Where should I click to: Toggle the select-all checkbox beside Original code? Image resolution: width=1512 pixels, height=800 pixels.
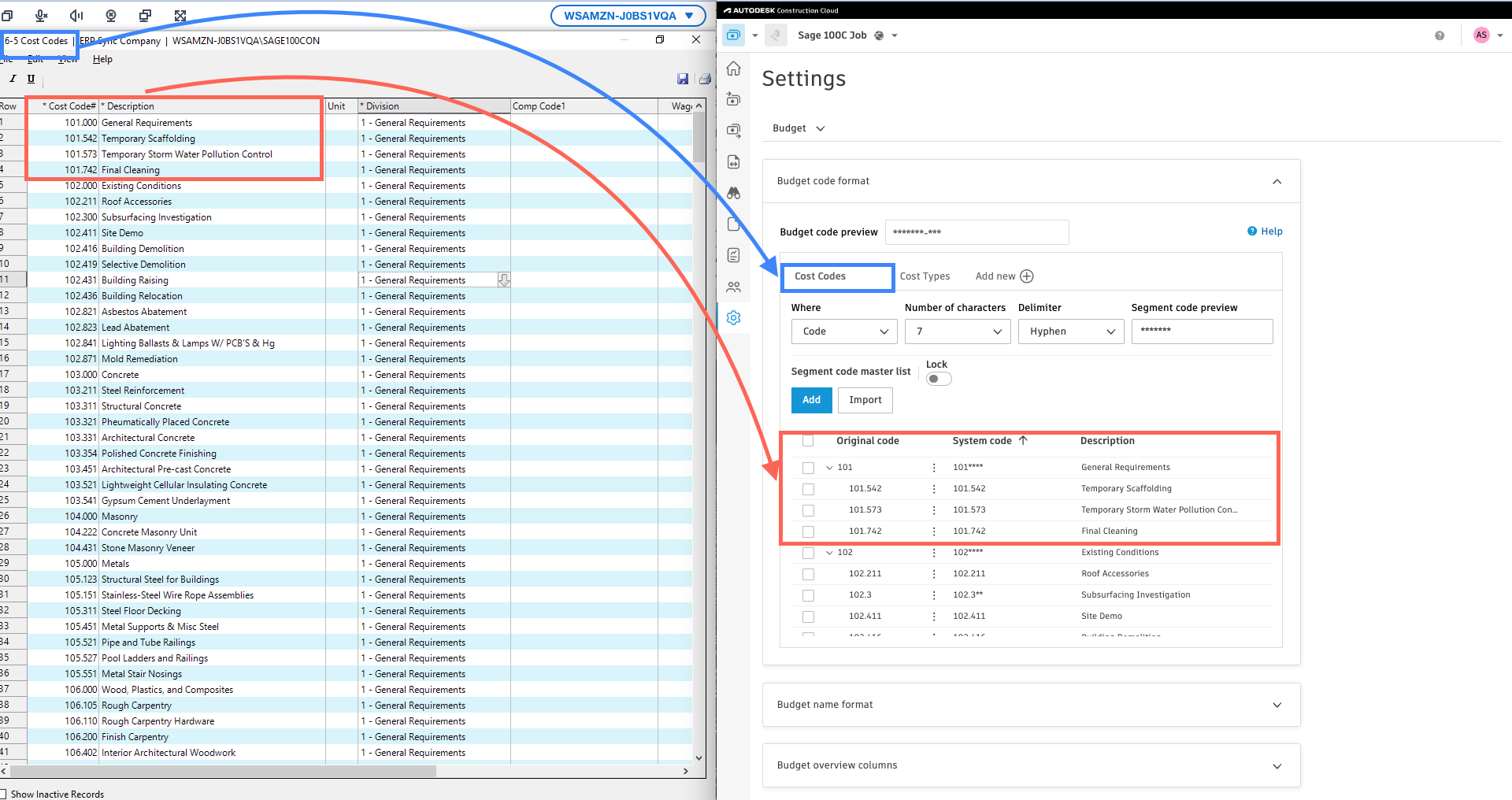[x=808, y=441]
